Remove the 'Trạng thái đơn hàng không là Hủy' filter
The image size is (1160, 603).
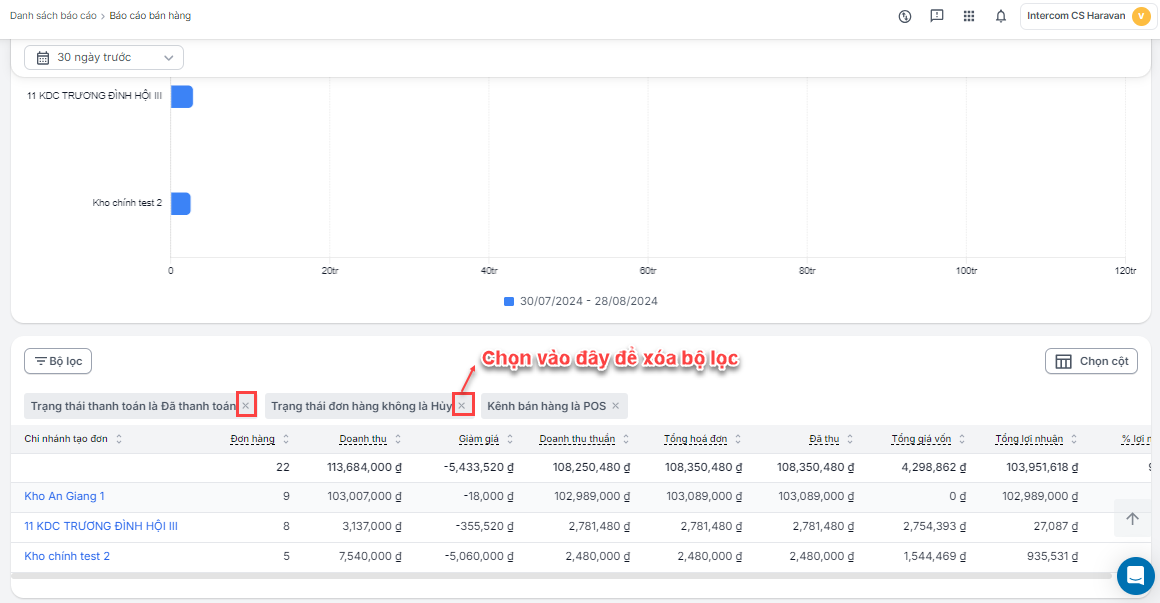(x=462, y=406)
